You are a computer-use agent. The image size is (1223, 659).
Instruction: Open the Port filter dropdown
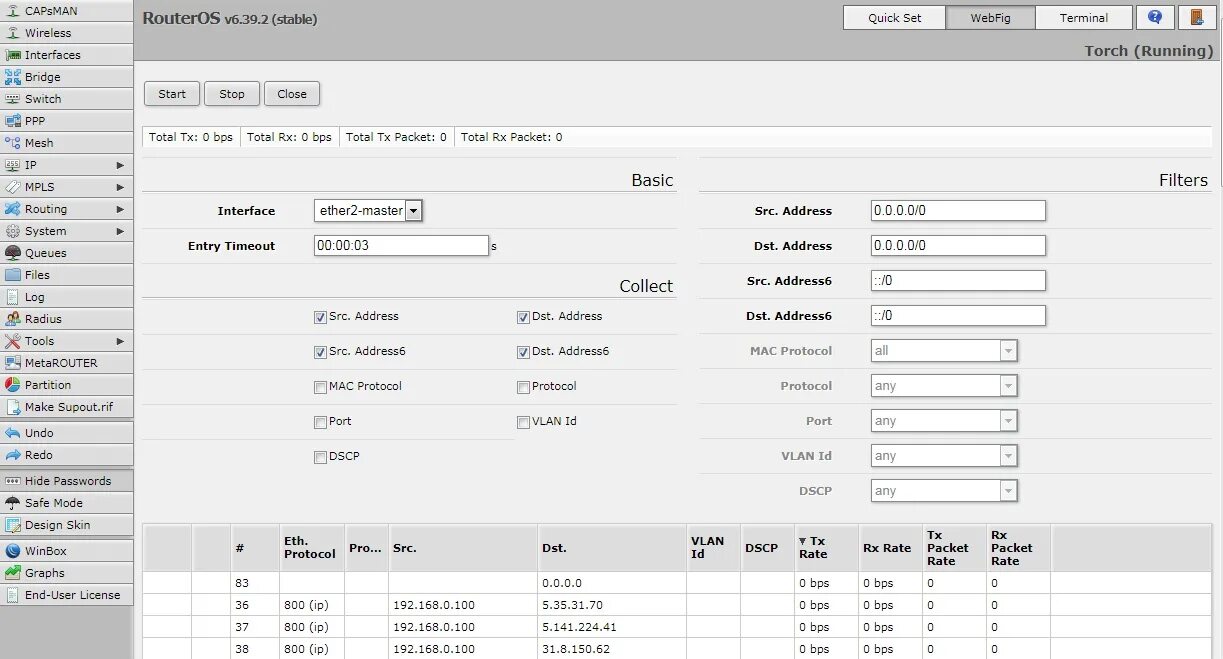[944, 421]
